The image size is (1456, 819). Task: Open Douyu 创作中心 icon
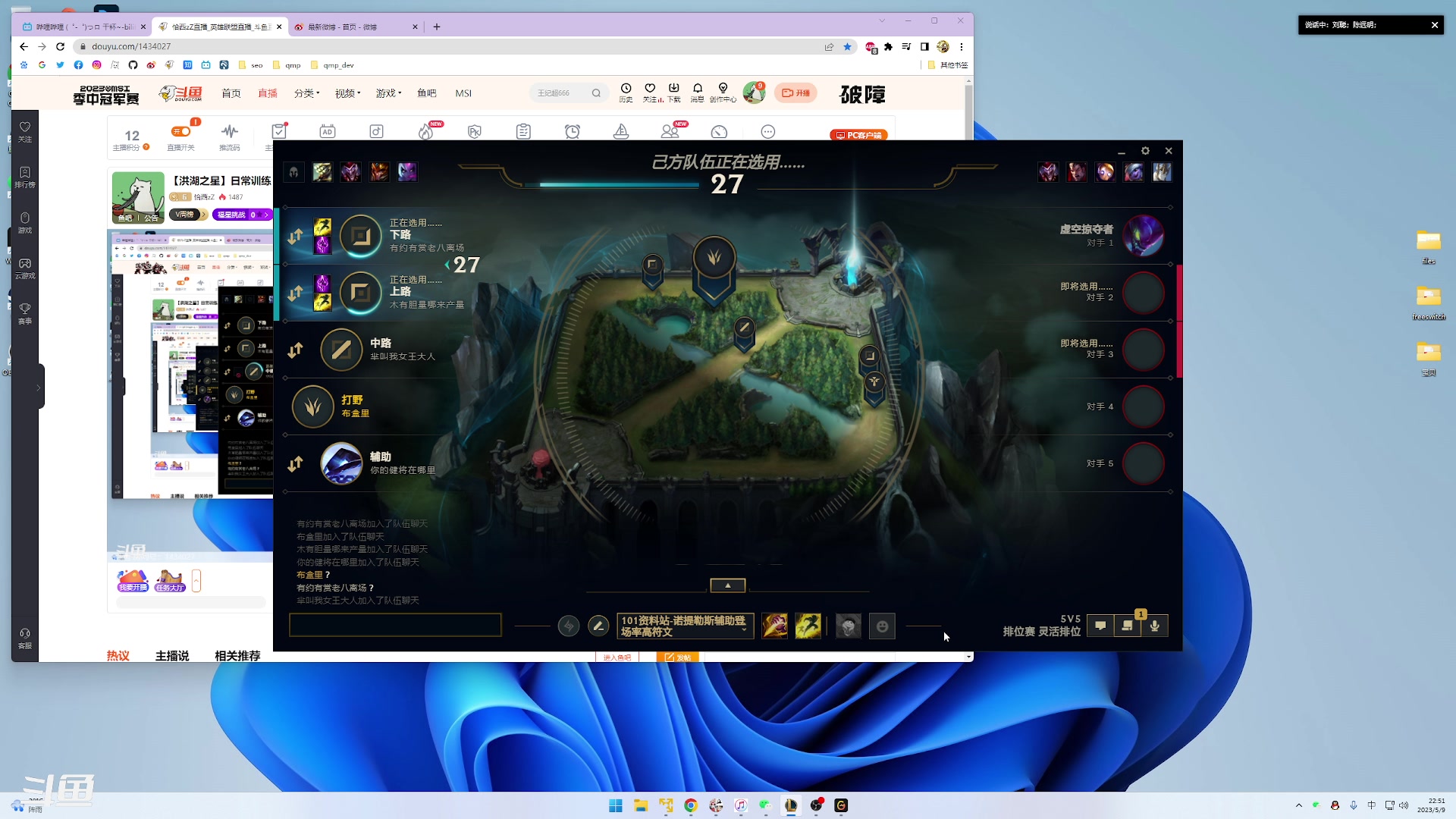click(723, 93)
